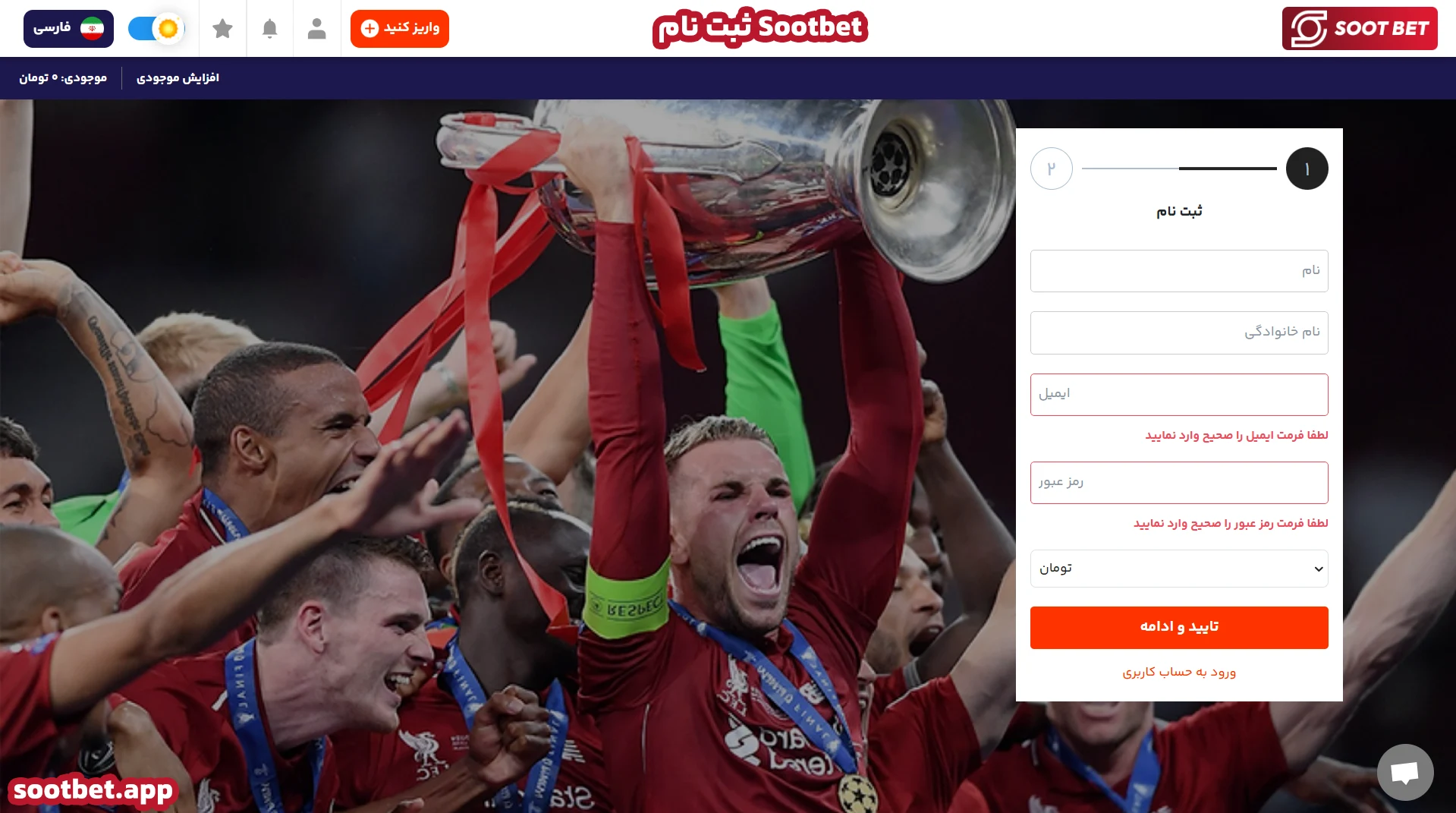Focus the ایمیل input field
Image resolution: width=1456 pixels, height=813 pixels.
click(1179, 395)
